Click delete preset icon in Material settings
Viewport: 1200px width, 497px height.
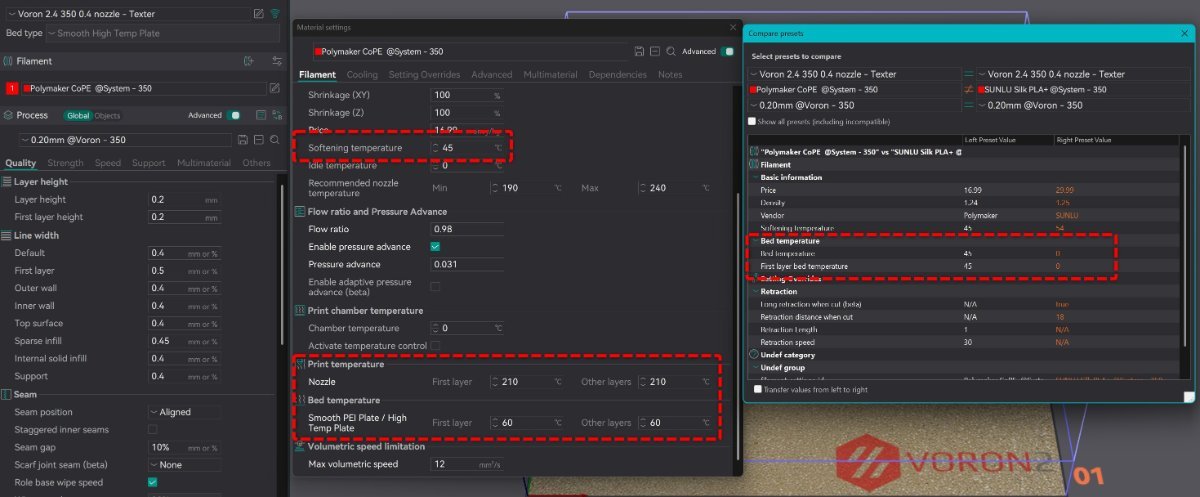[x=654, y=51]
